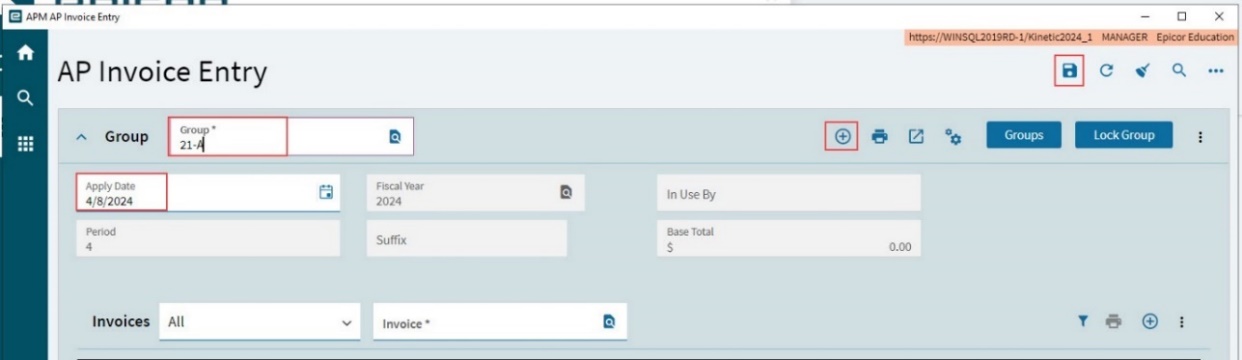Click into the Group input field
The image size is (1242, 360).
290,136
